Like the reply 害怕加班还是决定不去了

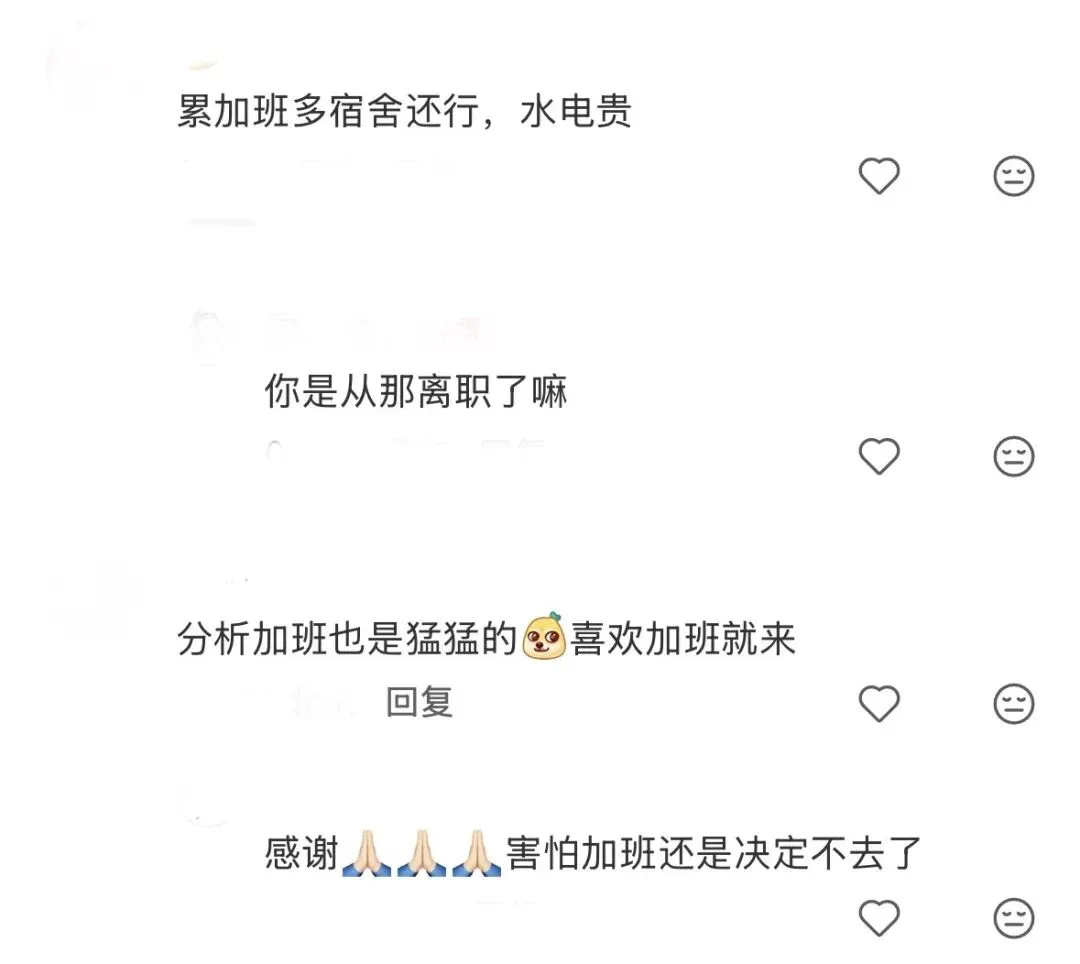click(x=879, y=918)
